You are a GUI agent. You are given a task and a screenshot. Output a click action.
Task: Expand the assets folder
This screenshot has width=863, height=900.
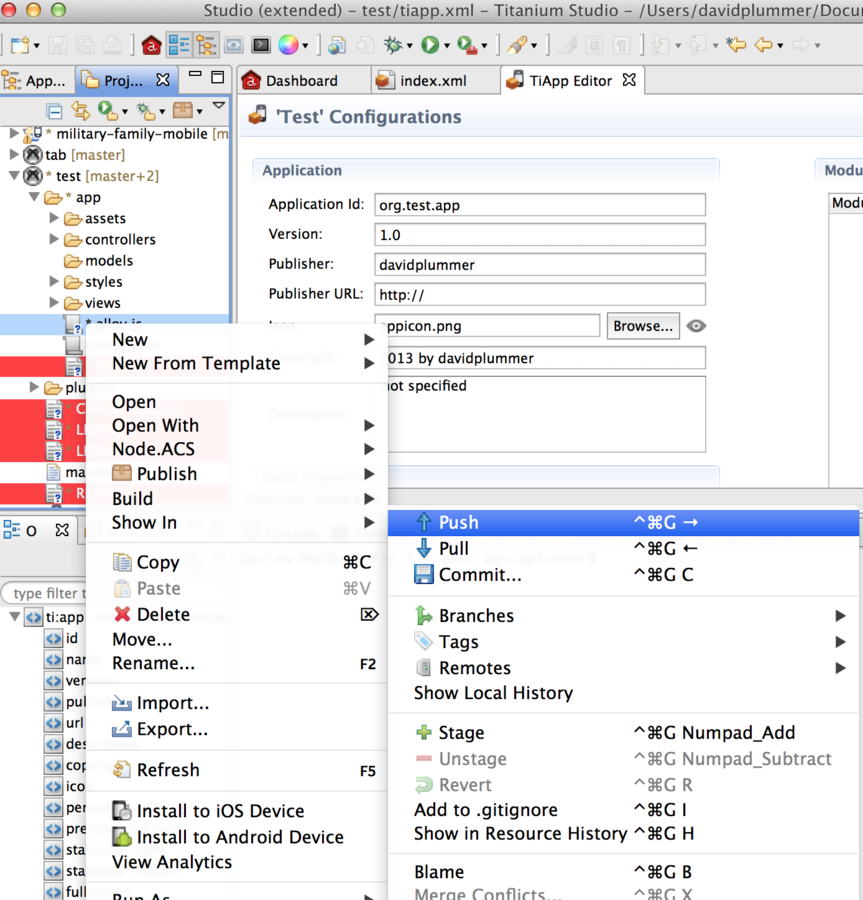point(54,218)
